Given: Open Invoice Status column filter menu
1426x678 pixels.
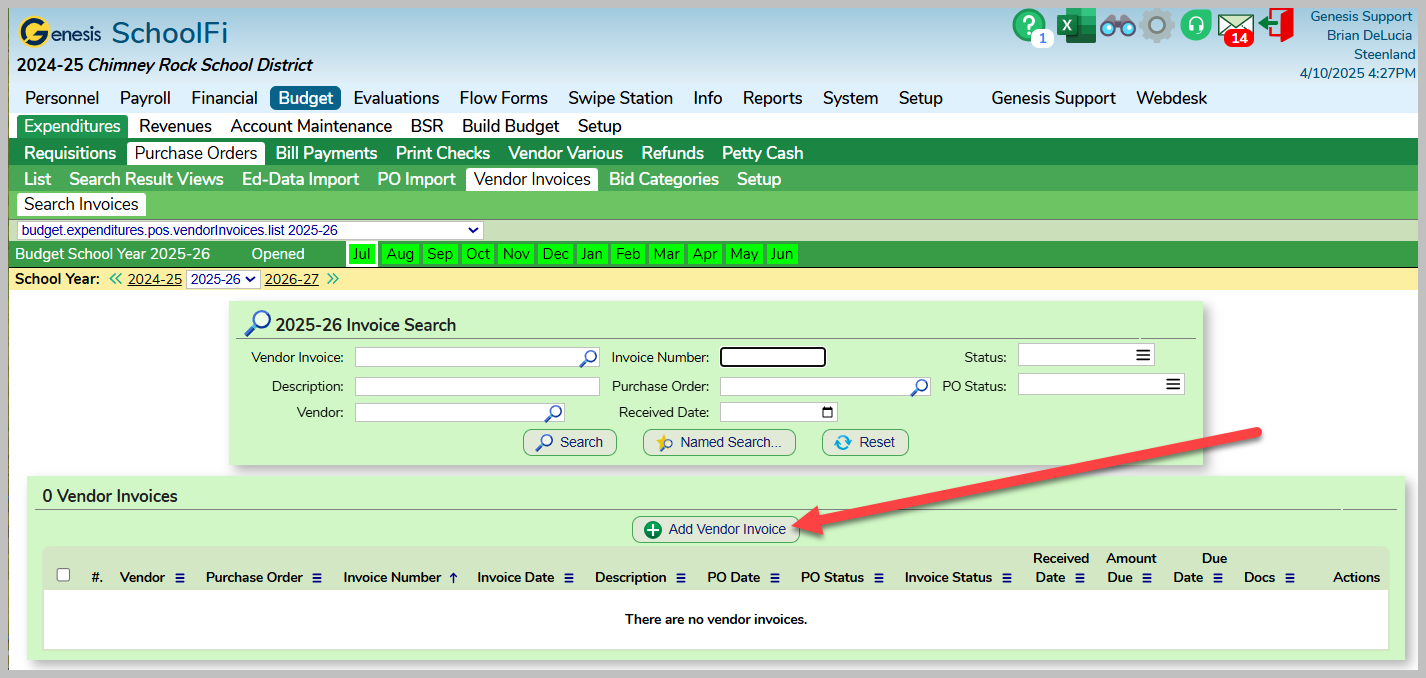Looking at the screenshot, I should (1007, 578).
